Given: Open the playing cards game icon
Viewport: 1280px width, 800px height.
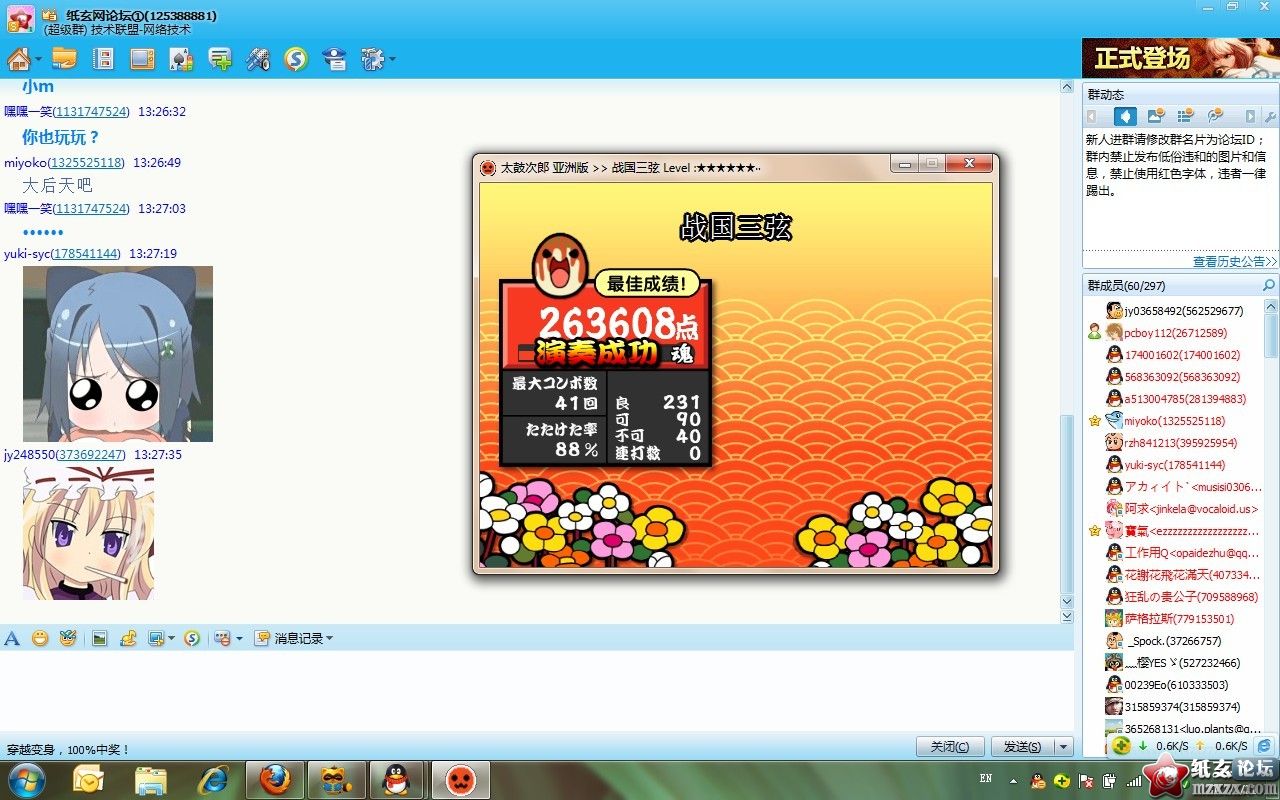Looking at the screenshot, I should pyautogui.click(x=181, y=59).
